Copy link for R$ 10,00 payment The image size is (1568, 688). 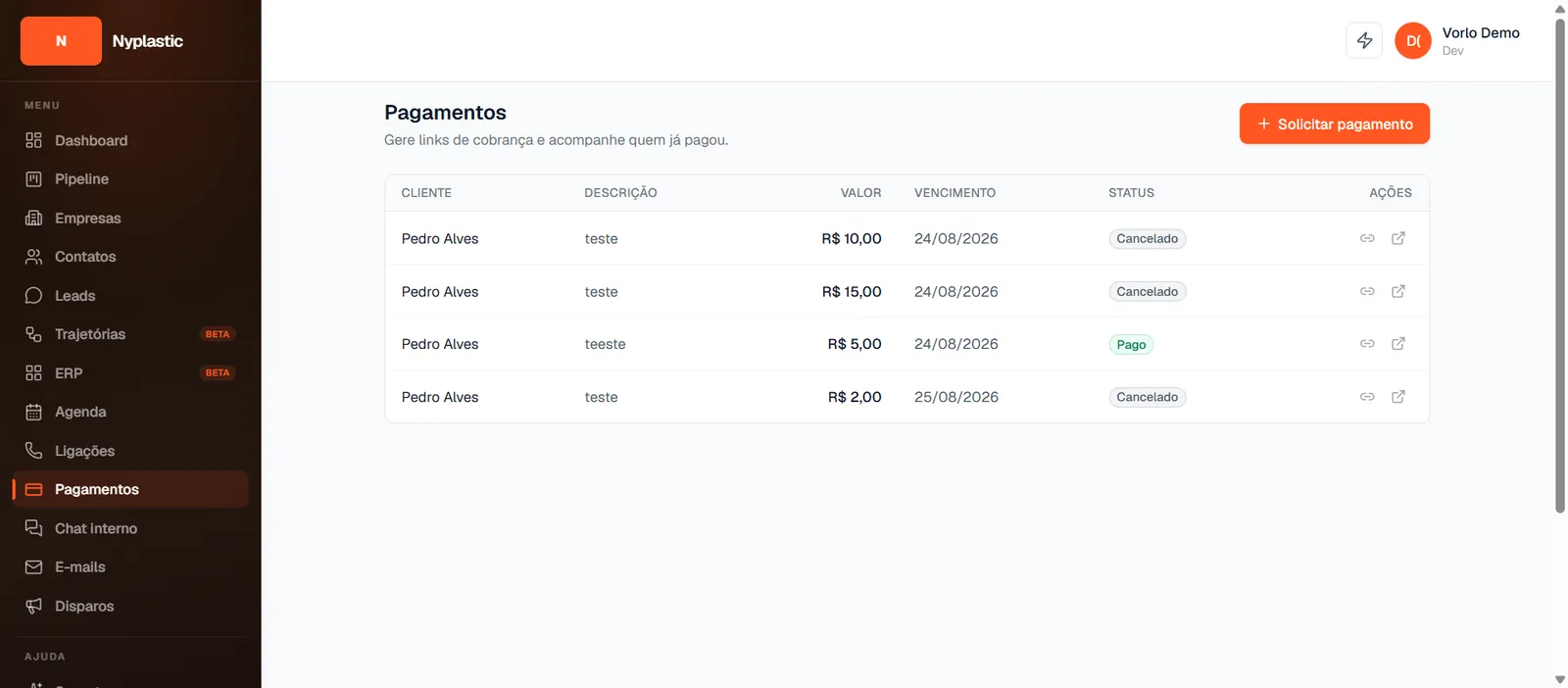pyautogui.click(x=1367, y=238)
